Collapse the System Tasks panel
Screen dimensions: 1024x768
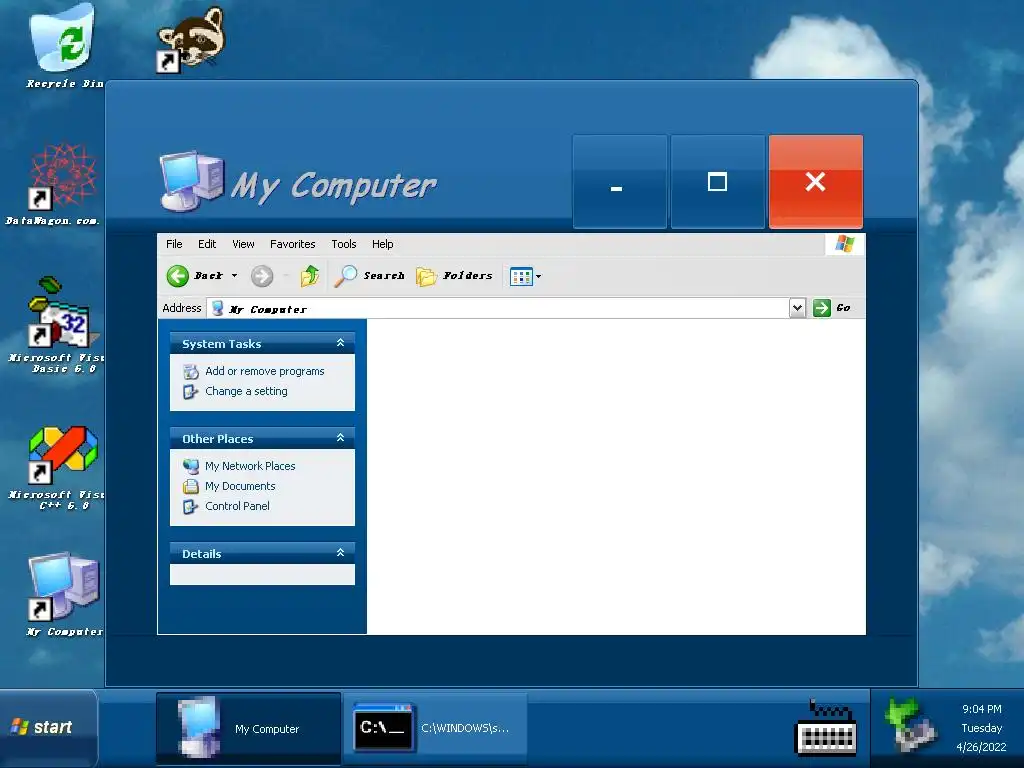[340, 343]
